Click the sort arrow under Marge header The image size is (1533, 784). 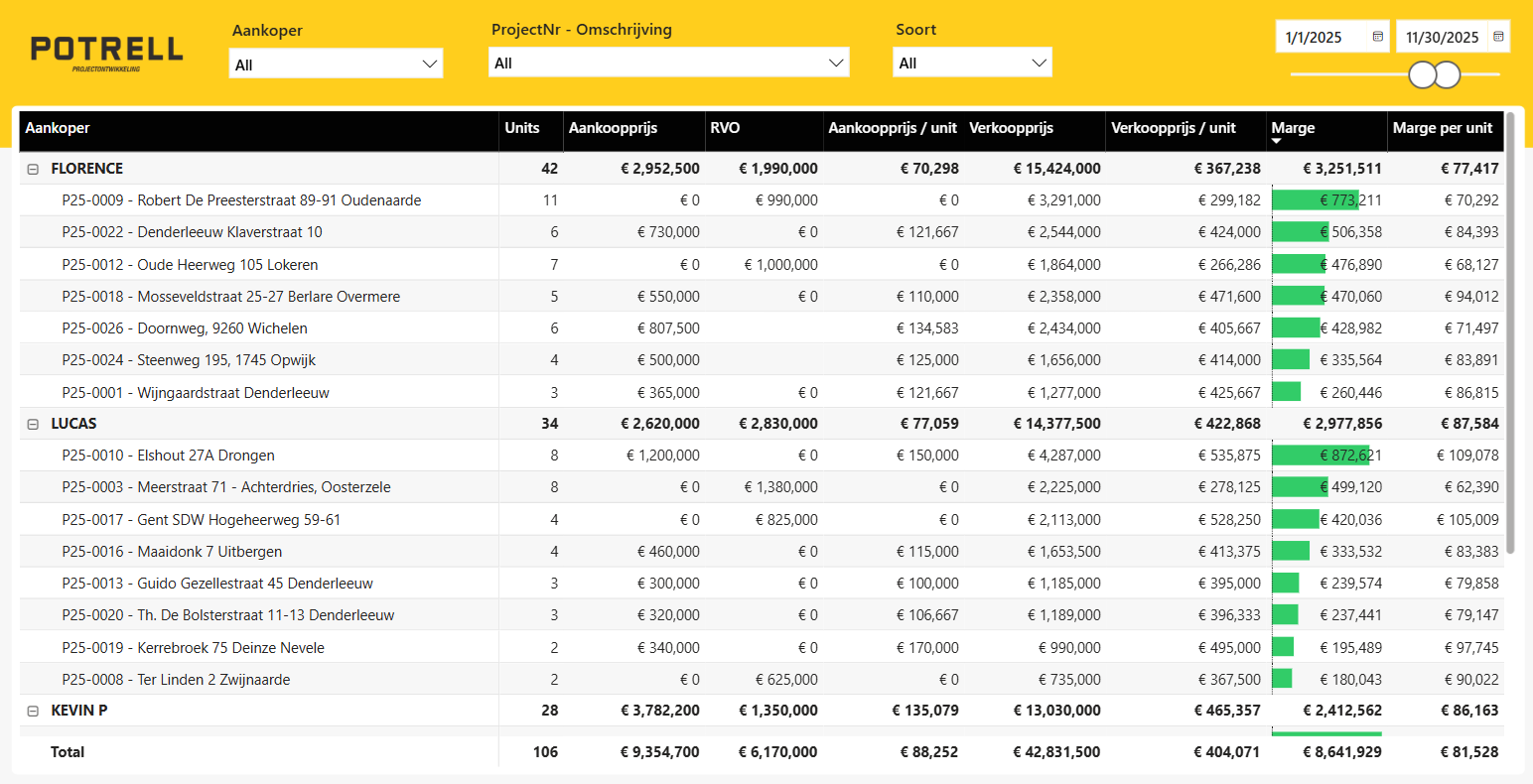[1277, 142]
